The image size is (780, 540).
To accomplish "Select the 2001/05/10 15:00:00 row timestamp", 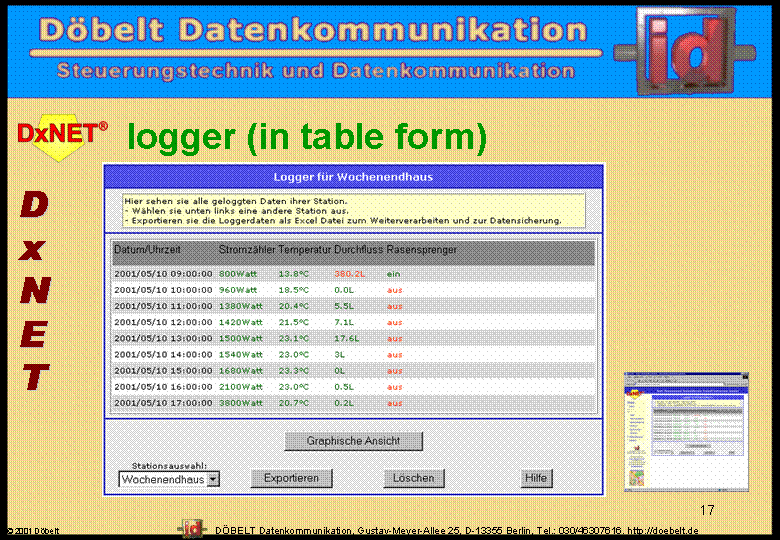I will (163, 371).
